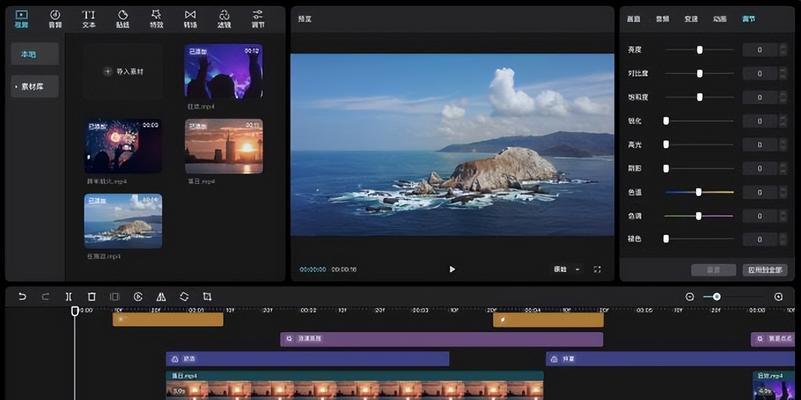Viewport: 801px width, 400px height.
Task: Click the Undo arrow in timeline toolbar
Action: click(22, 296)
